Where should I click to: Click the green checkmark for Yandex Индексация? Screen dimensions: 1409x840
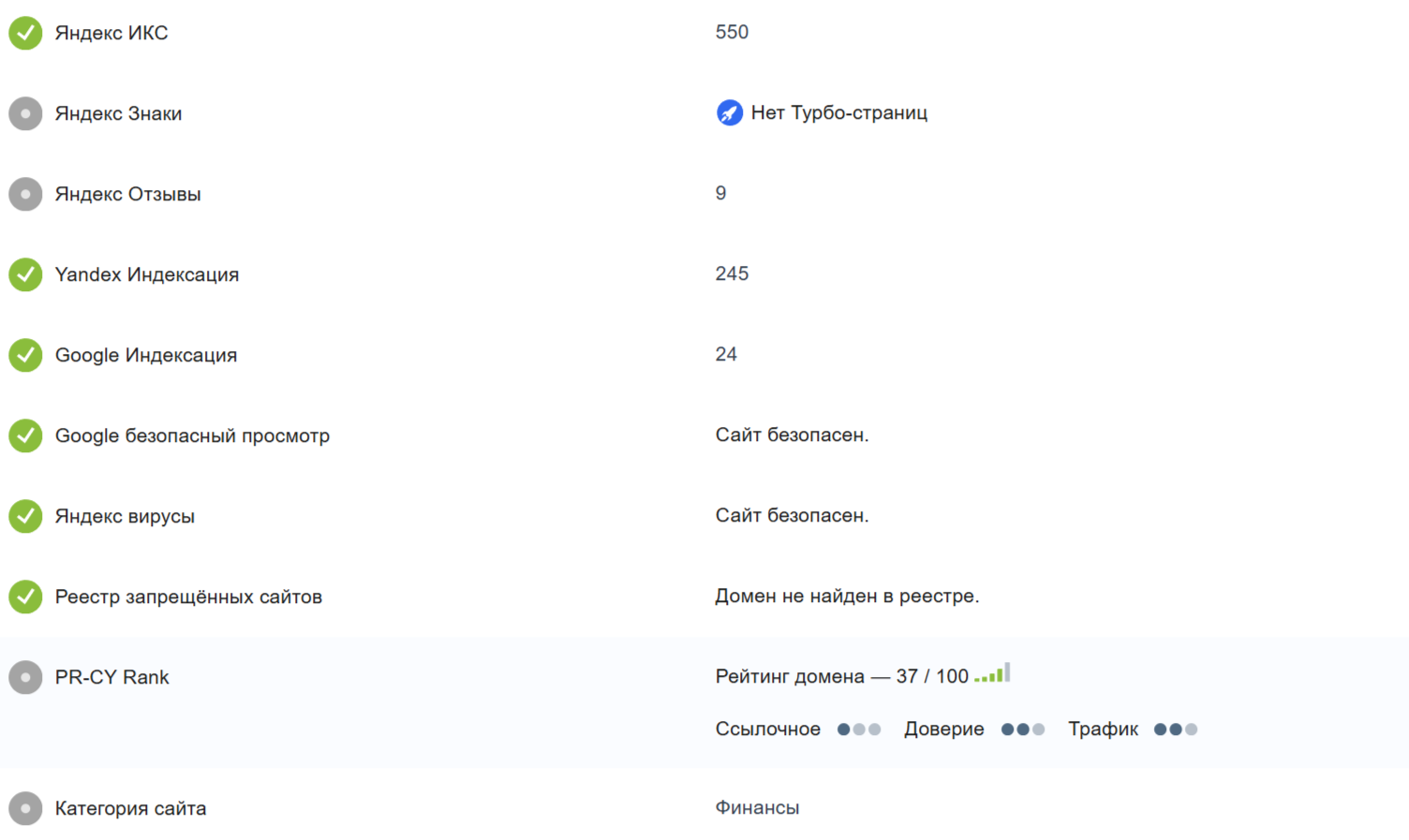(25, 274)
